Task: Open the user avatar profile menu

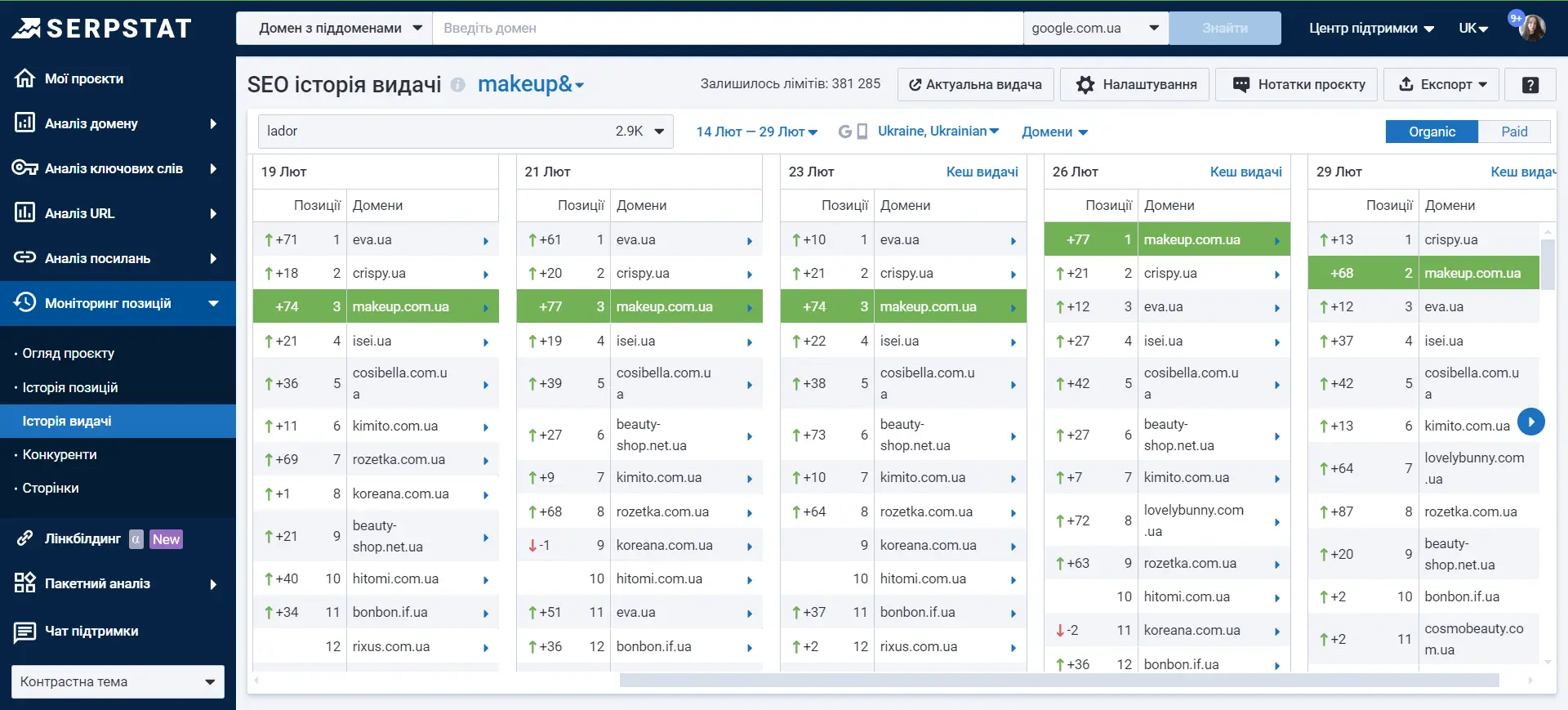Action: [1532, 28]
